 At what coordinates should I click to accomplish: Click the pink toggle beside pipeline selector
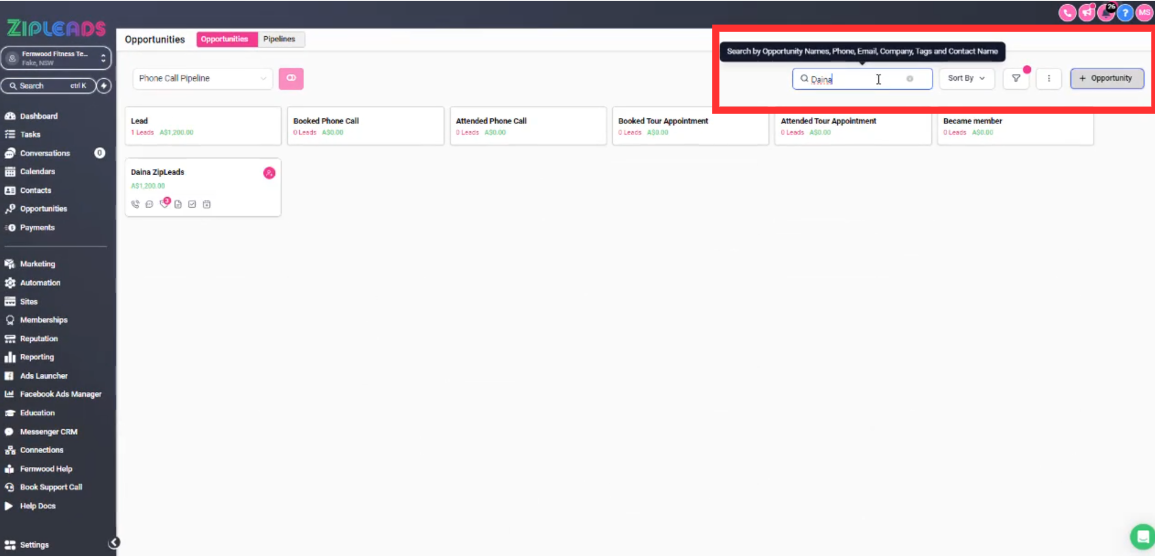[x=291, y=79]
